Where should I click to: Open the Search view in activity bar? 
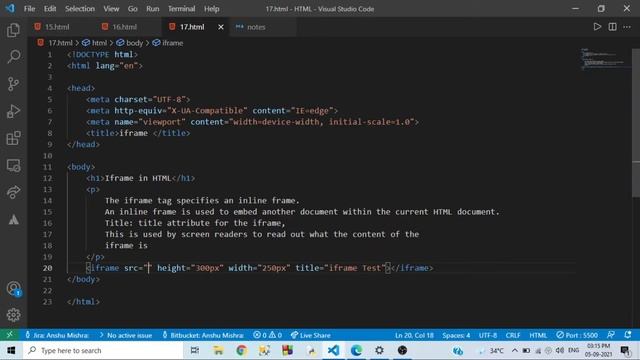coord(13,57)
